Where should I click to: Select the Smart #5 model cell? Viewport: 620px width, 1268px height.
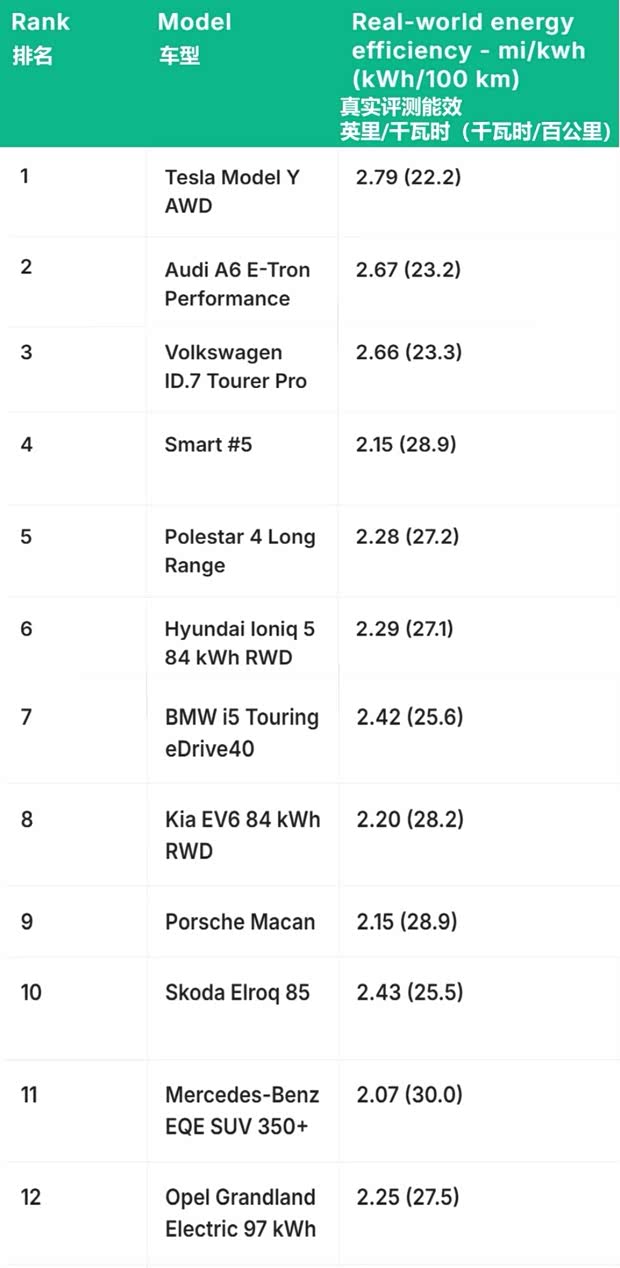coord(208,444)
